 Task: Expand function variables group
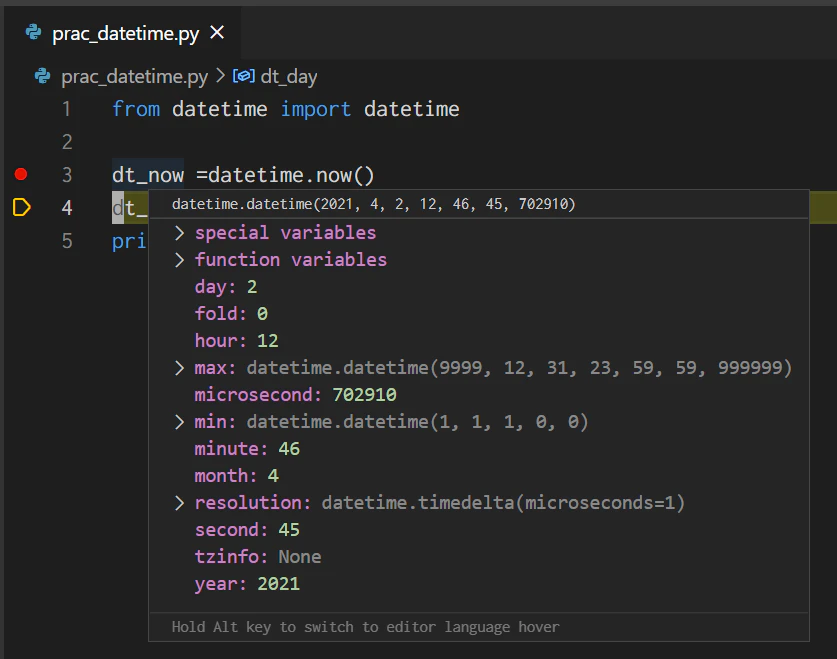pos(179,260)
